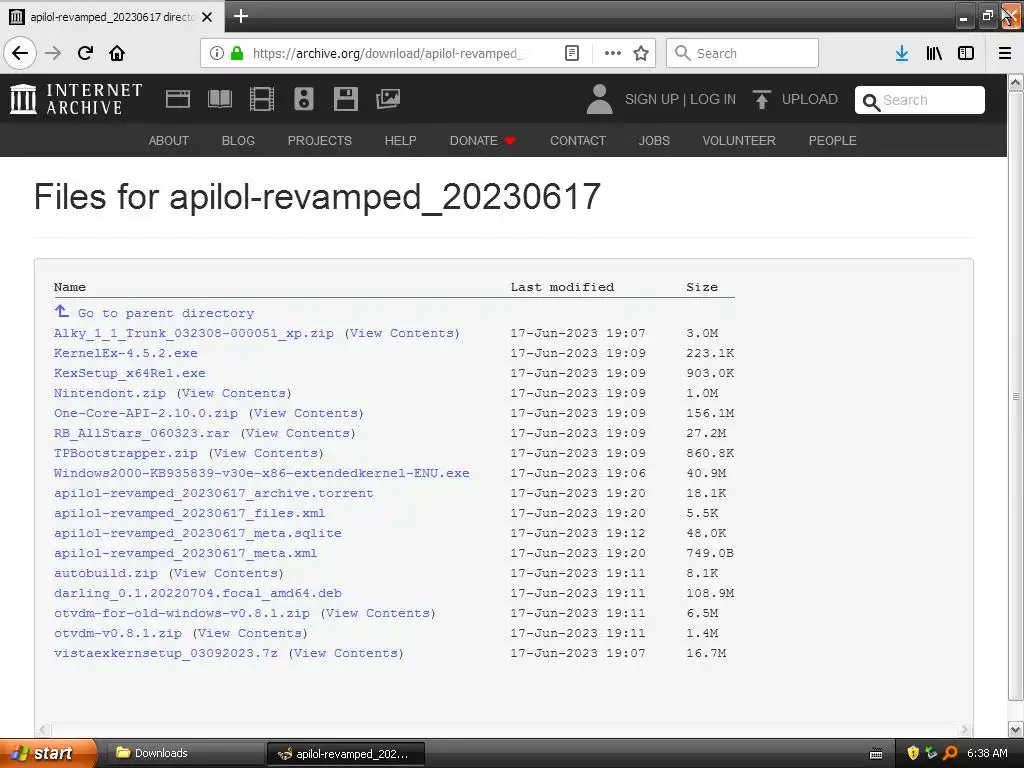The image size is (1024, 768).
Task: Bookmark this page with the star
Action: 641,53
